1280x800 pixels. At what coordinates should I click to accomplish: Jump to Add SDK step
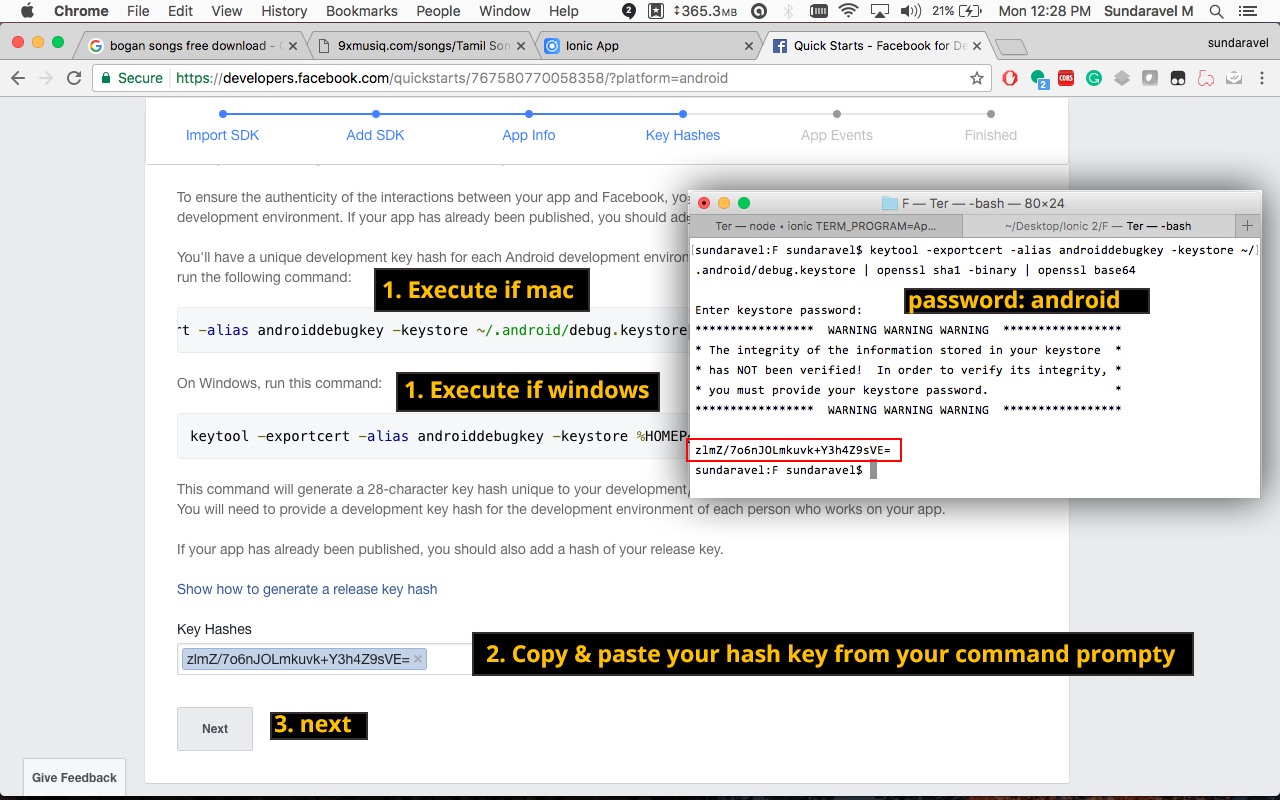pos(375,135)
